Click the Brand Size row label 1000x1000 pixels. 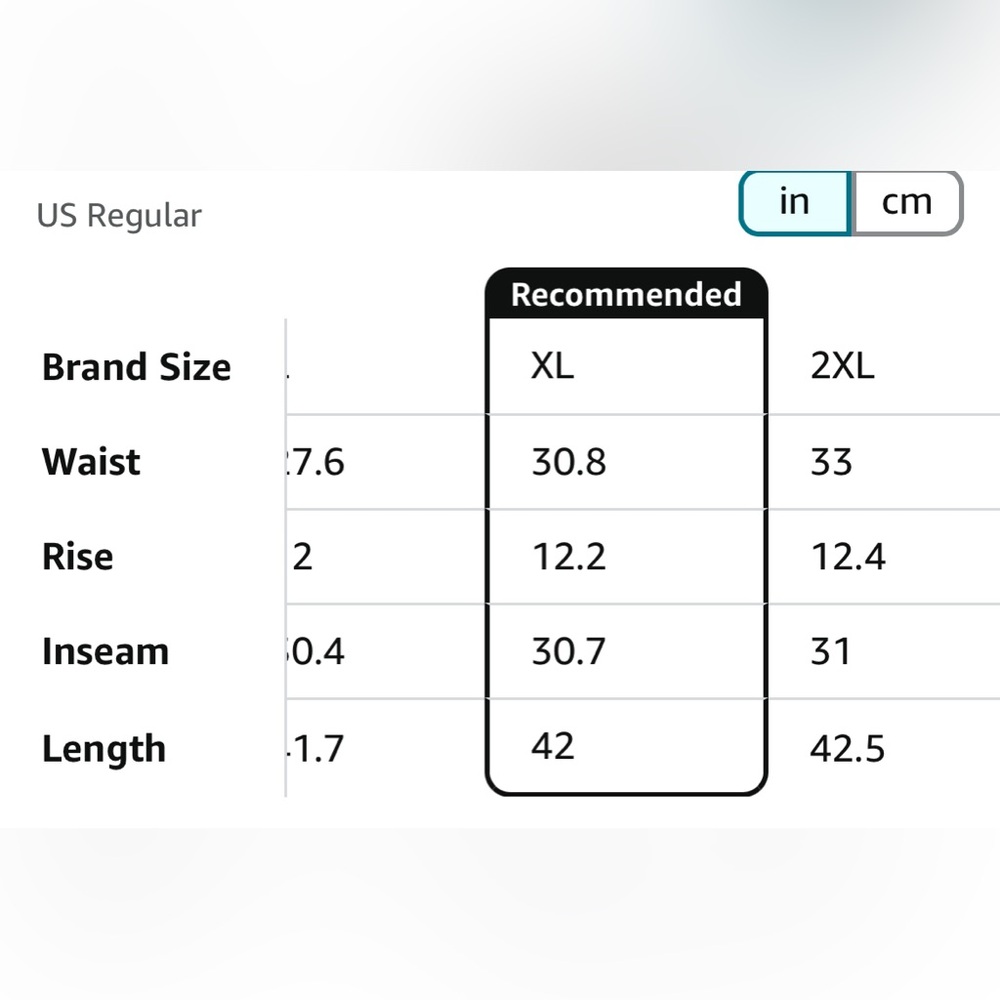(x=136, y=367)
